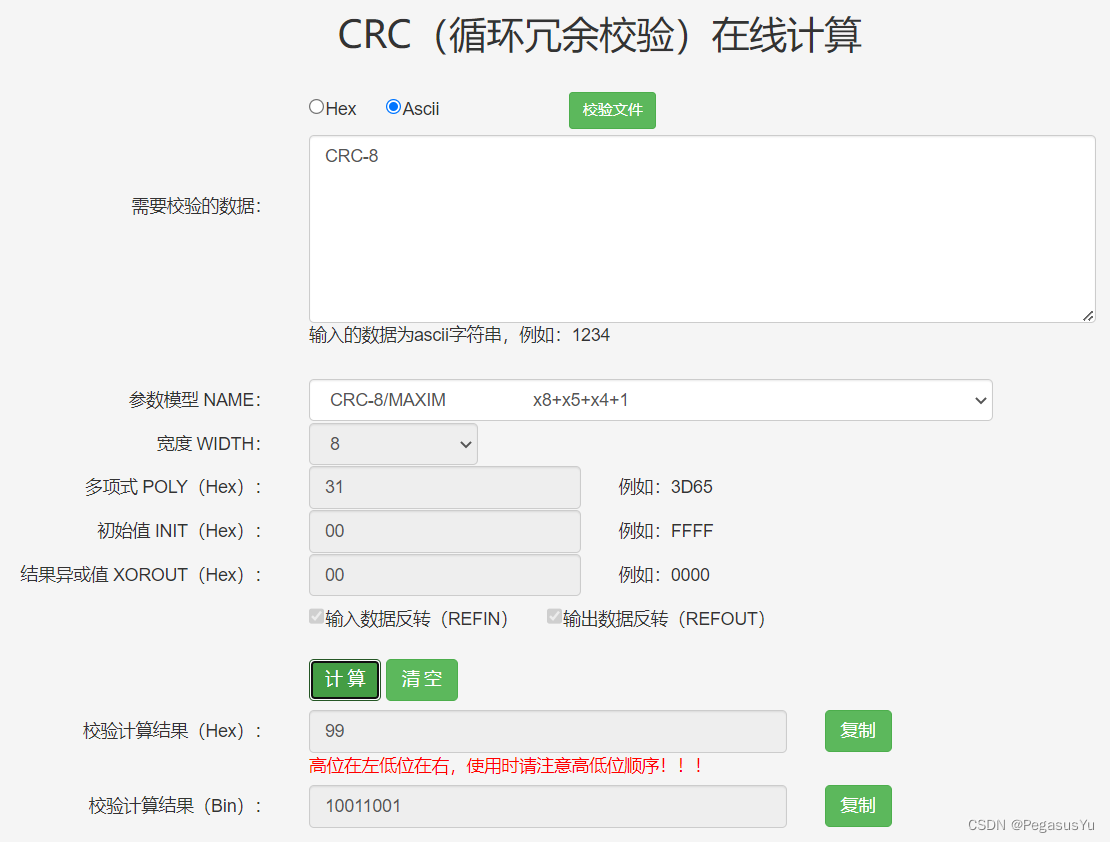Toggle the 输入数据反转（REFIN）checkbox
Screen dimensions: 1110x842
(316, 617)
